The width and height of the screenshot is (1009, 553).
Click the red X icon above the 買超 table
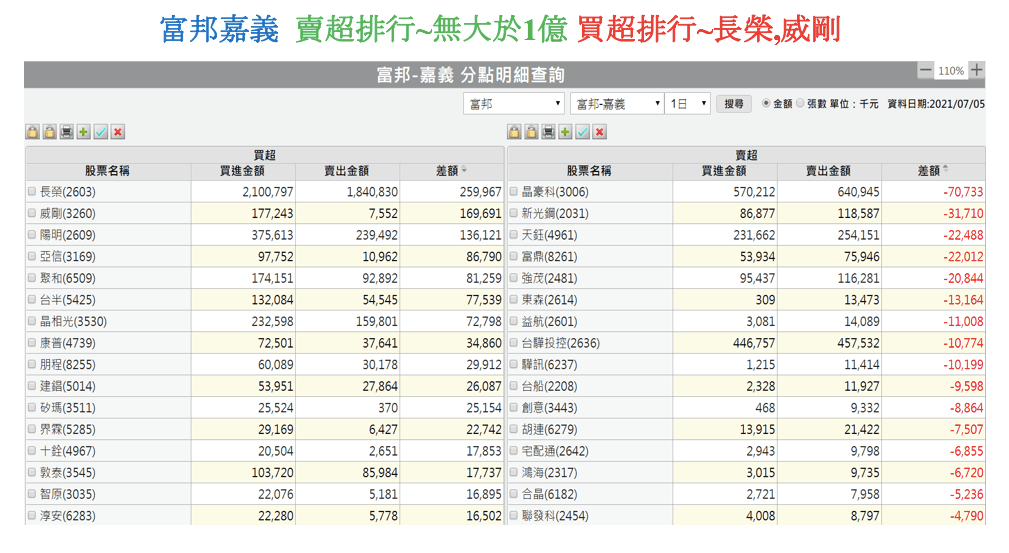coord(118,132)
